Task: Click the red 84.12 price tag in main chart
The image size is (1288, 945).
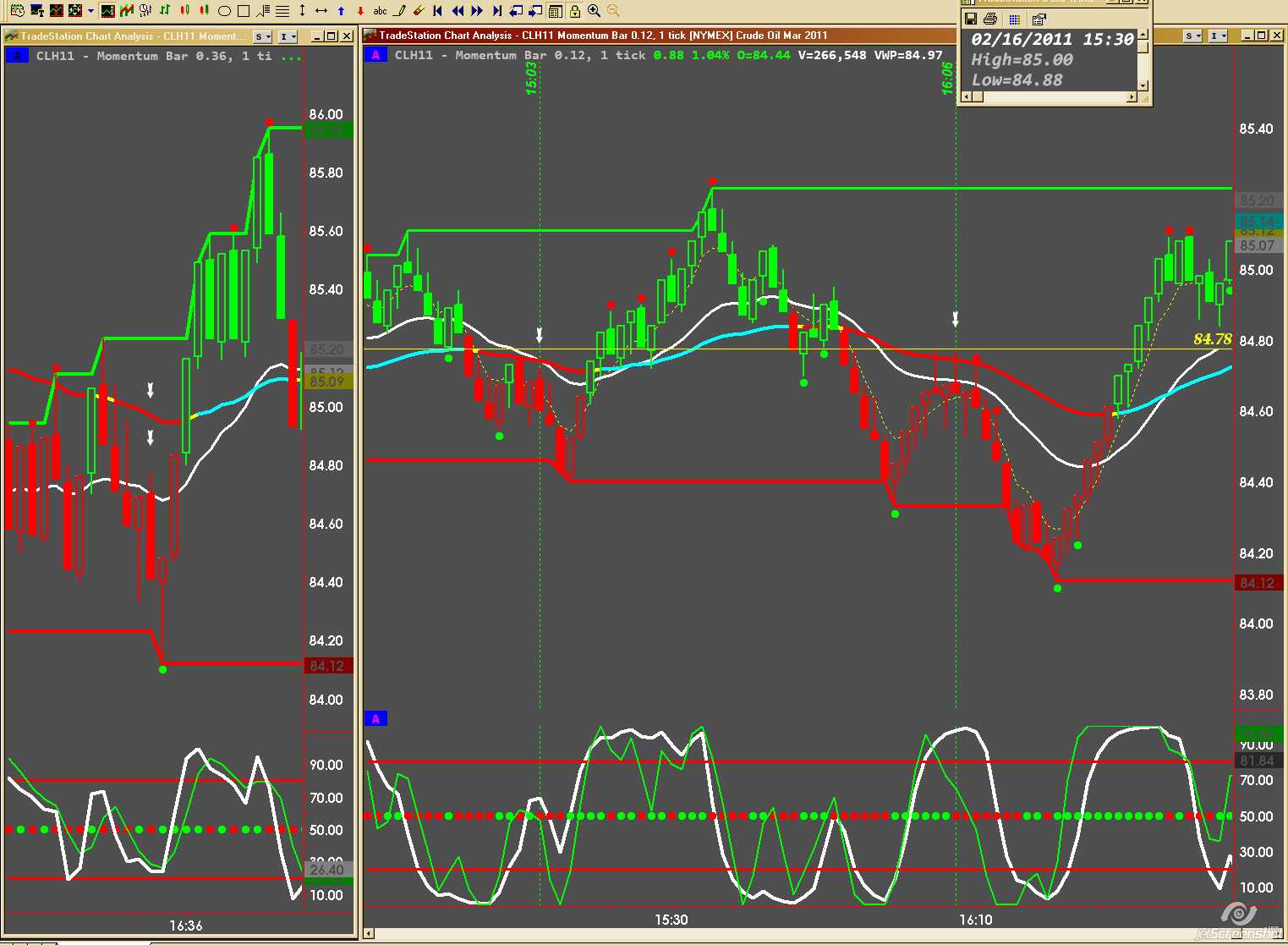Action: [1258, 583]
